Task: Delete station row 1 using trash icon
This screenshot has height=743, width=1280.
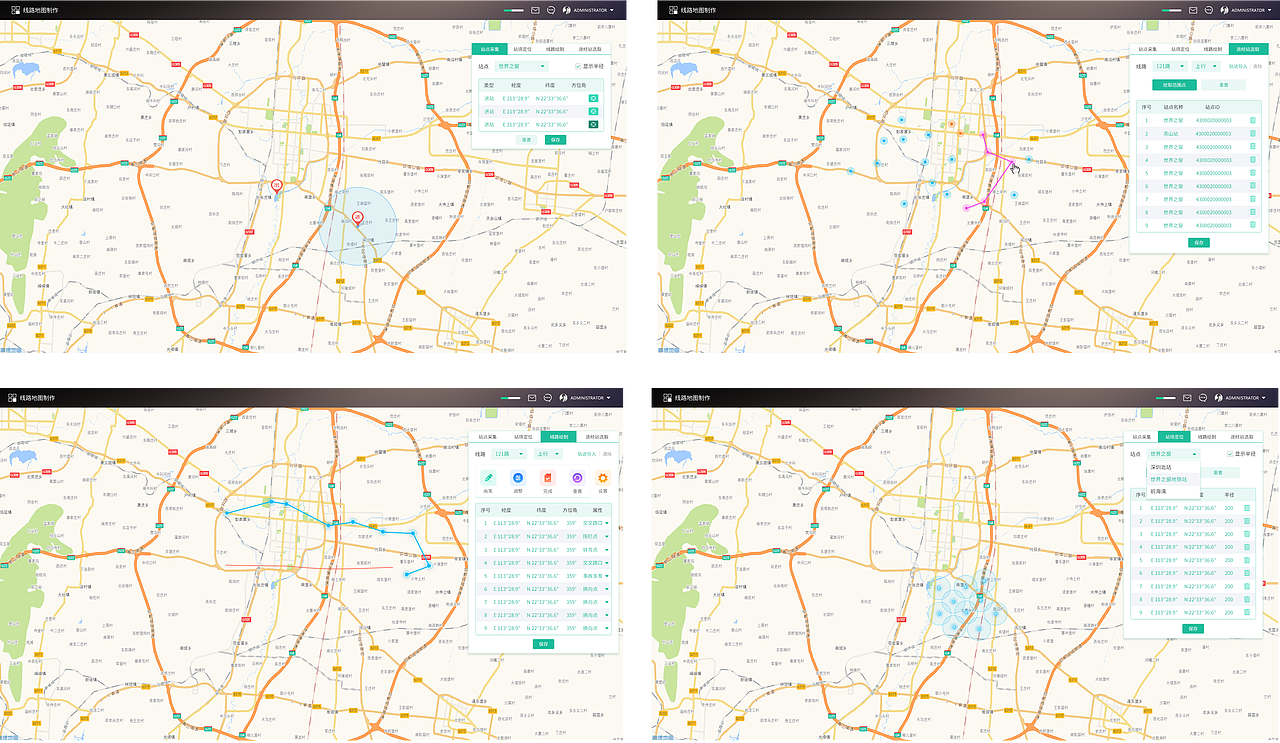Action: [1252, 119]
